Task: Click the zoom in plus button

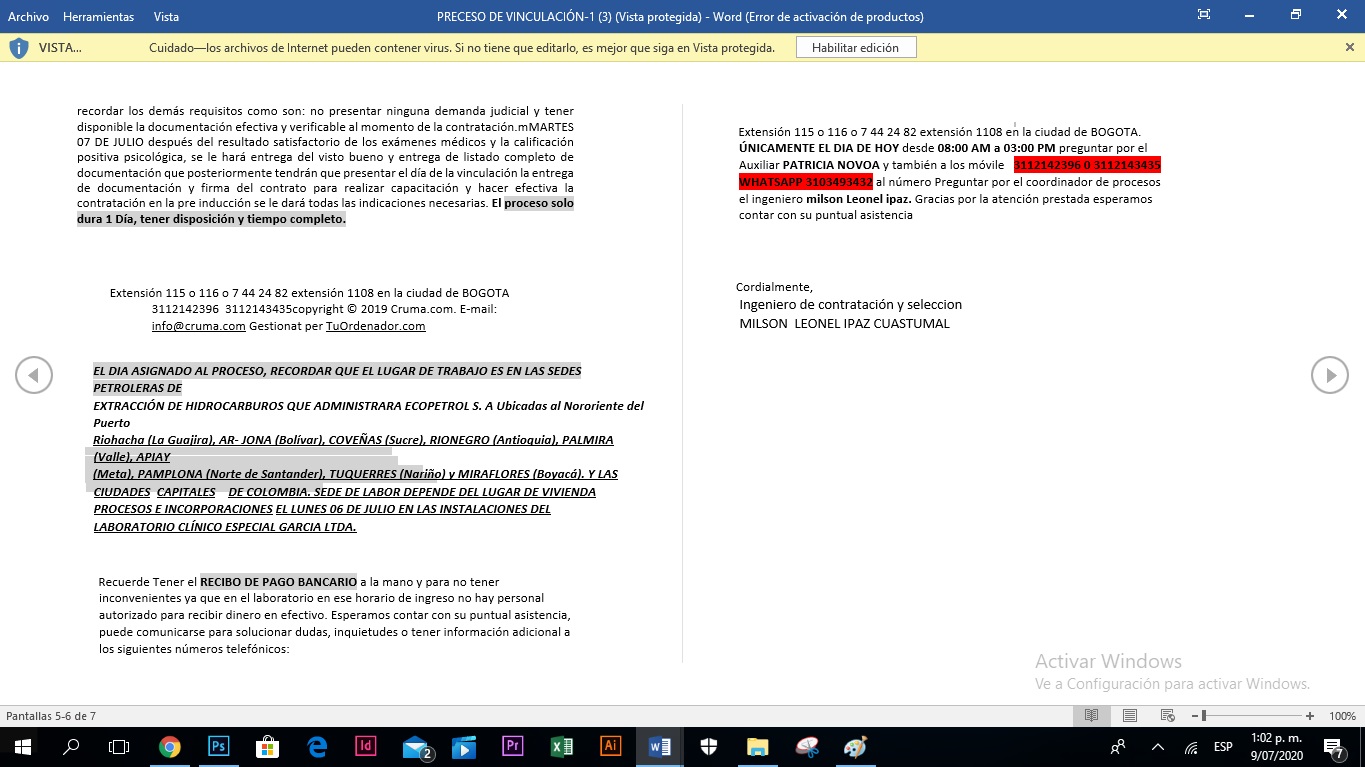Action: point(1310,716)
